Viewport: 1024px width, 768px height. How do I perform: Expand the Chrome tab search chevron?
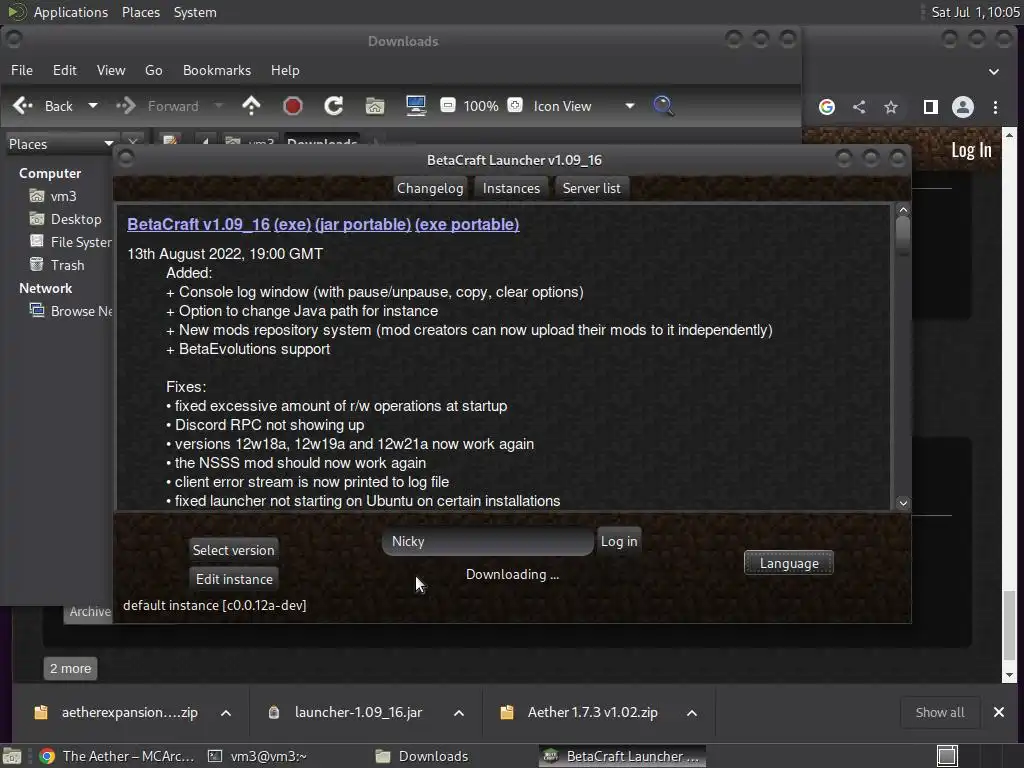click(993, 72)
